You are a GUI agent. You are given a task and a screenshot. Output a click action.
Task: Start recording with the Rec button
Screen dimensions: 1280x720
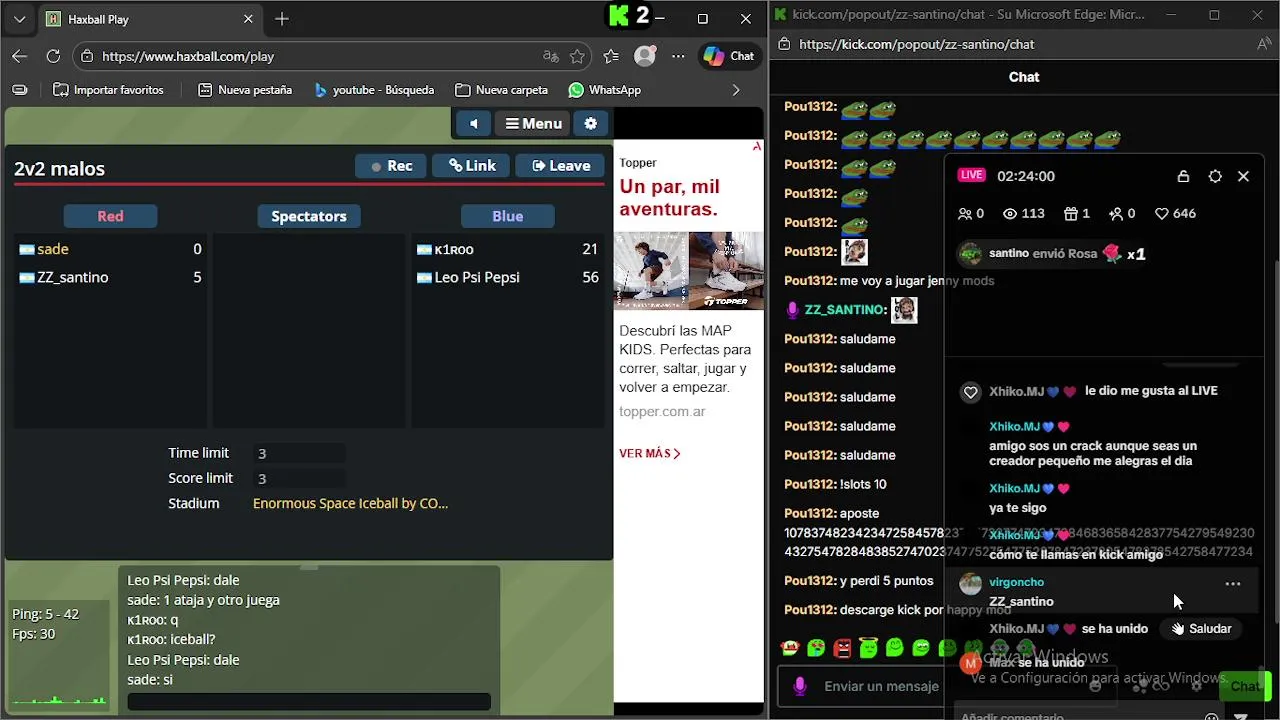tap(391, 166)
